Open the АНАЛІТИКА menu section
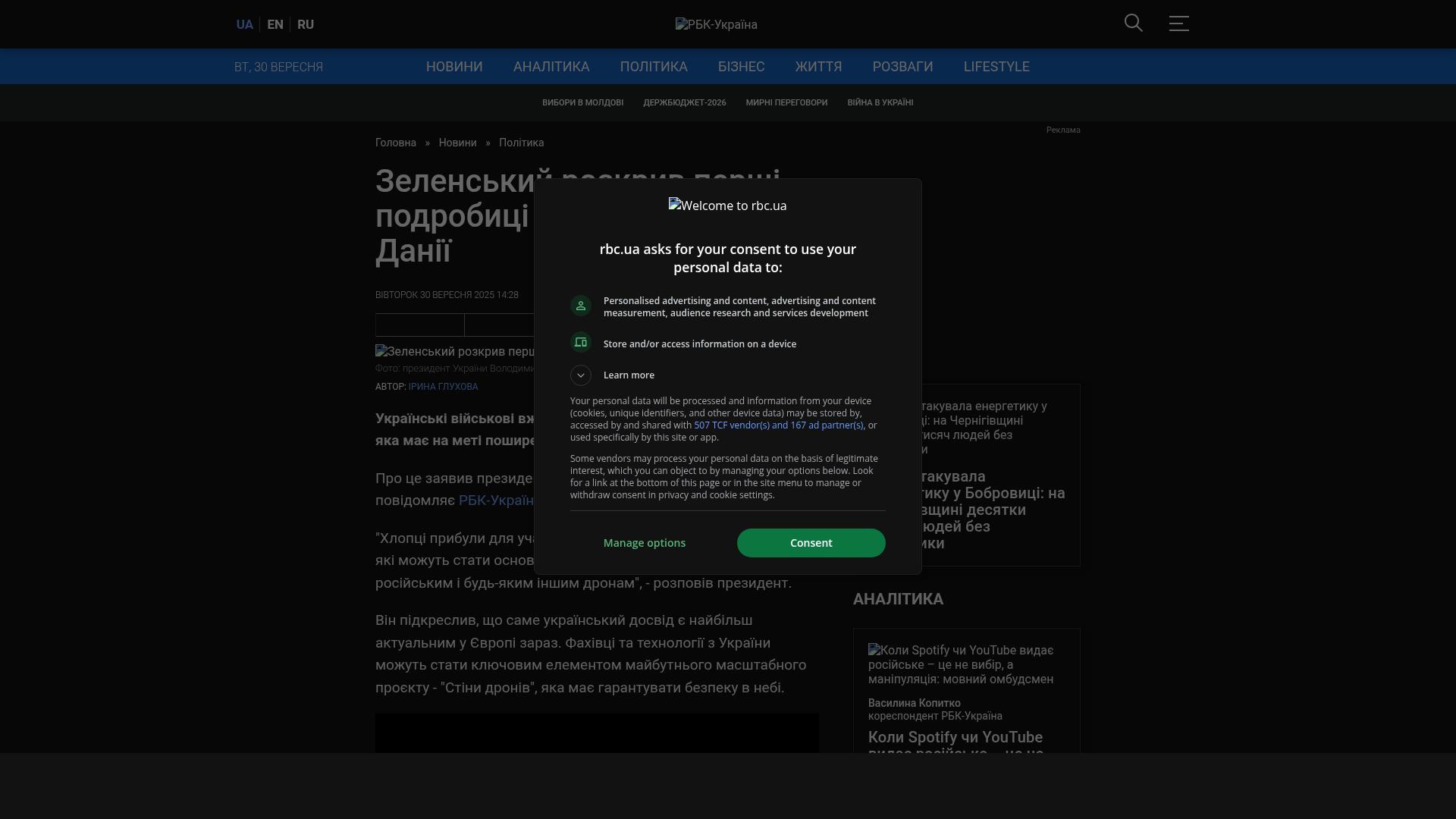This screenshot has height=819, width=1456. [551, 67]
